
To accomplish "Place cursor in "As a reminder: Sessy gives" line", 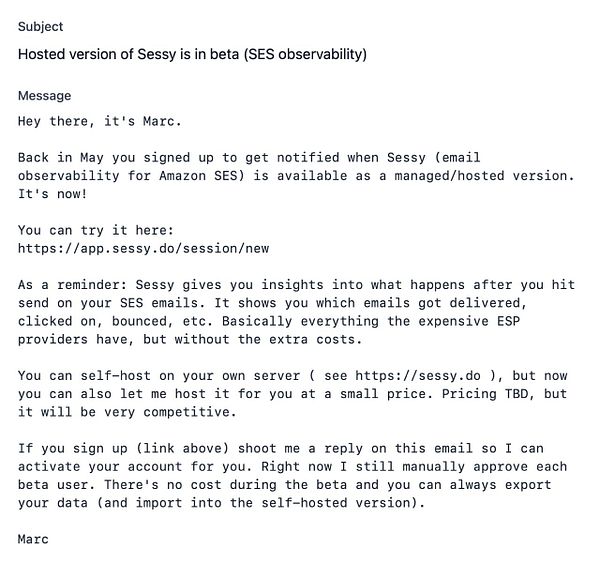I will point(296,285).
